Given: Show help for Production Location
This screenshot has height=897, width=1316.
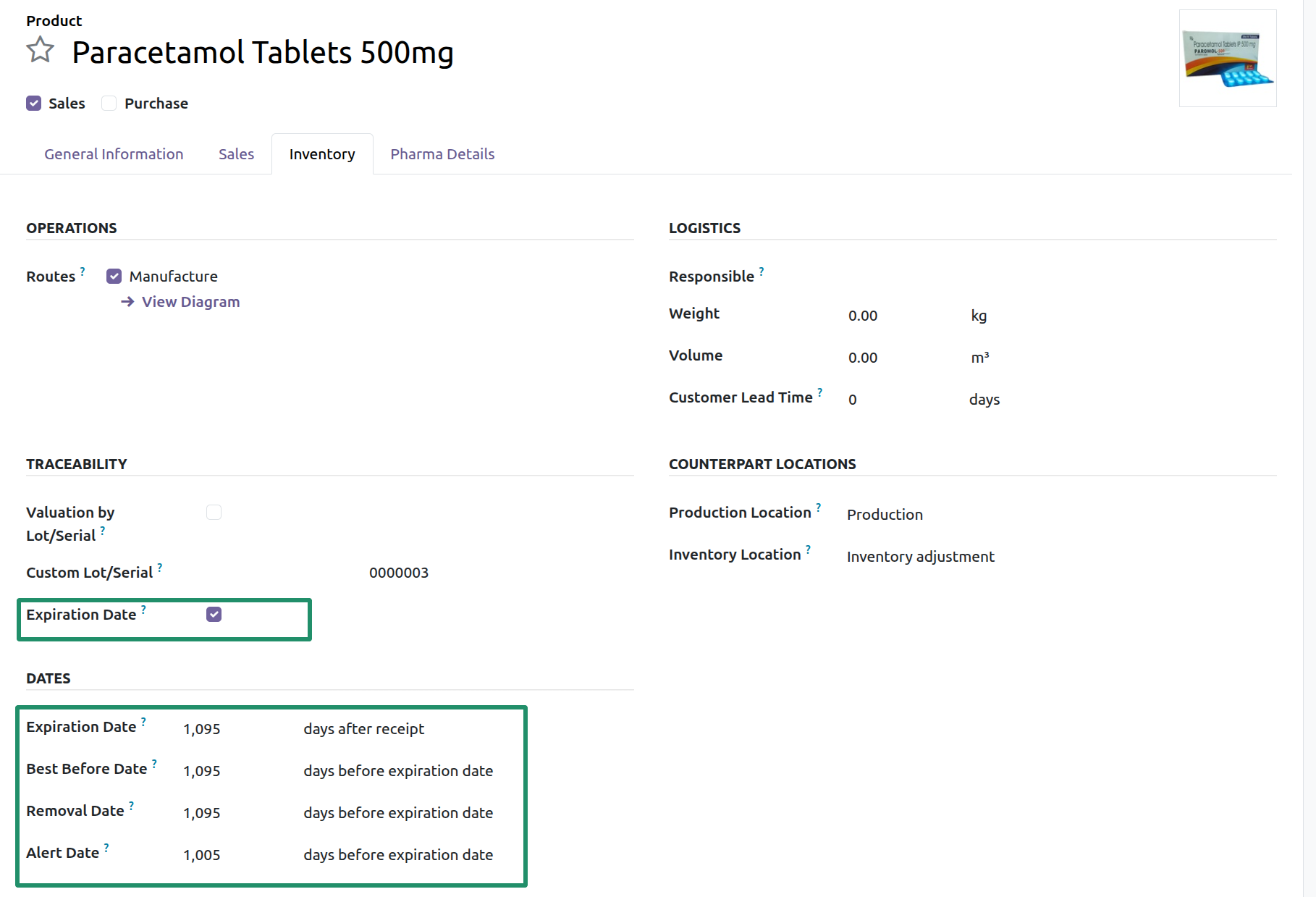Looking at the screenshot, I should tap(819, 508).
